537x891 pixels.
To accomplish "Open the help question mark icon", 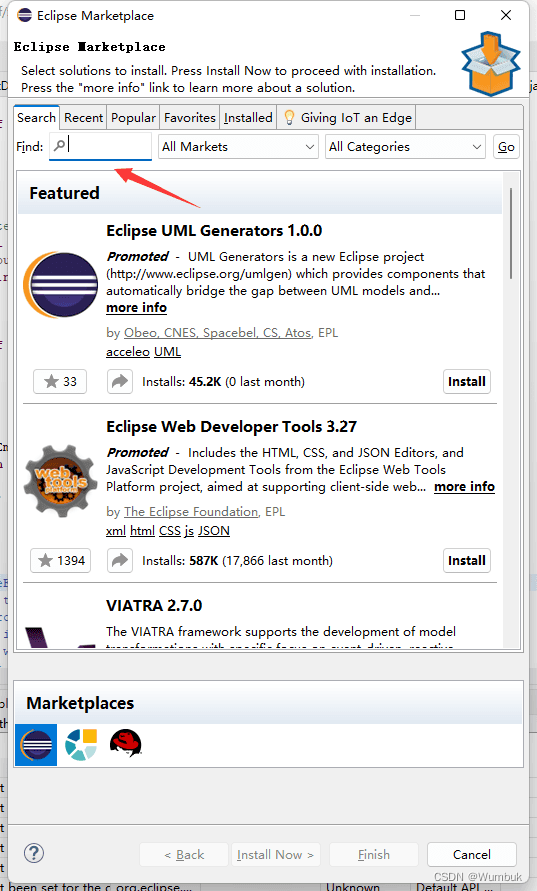I will (34, 853).
